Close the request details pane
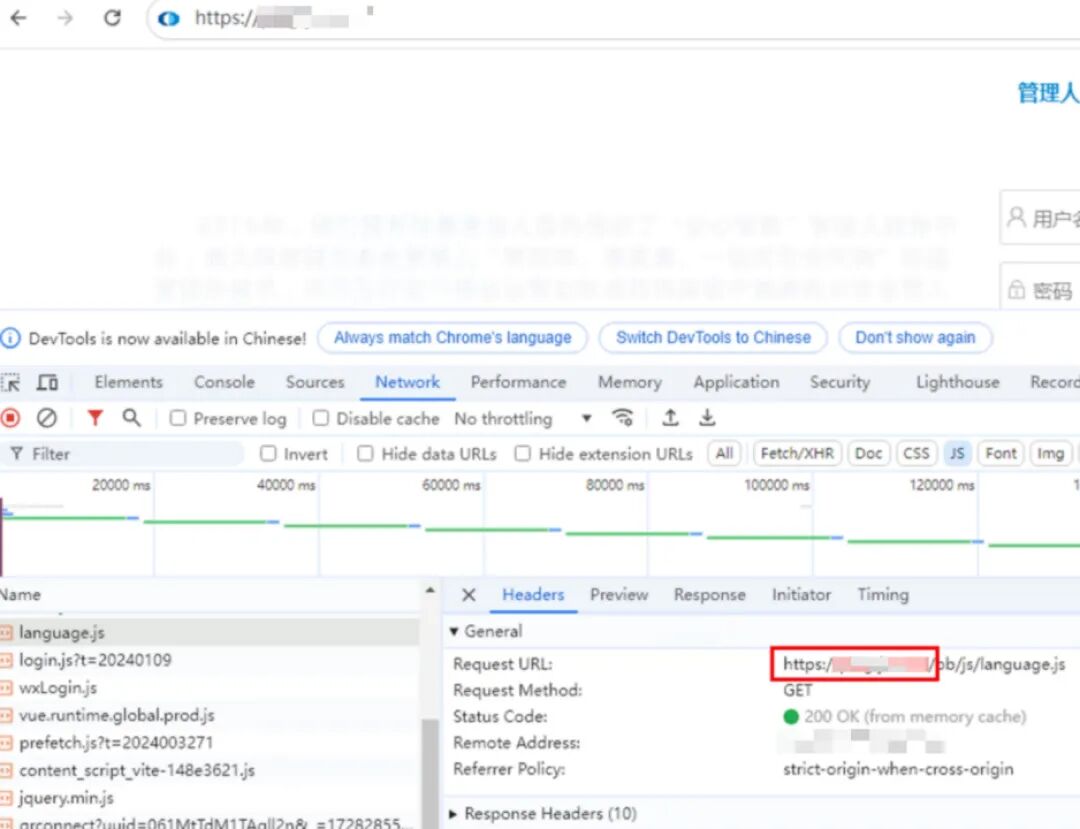Screen dimensions: 1080x829 coord(468,595)
